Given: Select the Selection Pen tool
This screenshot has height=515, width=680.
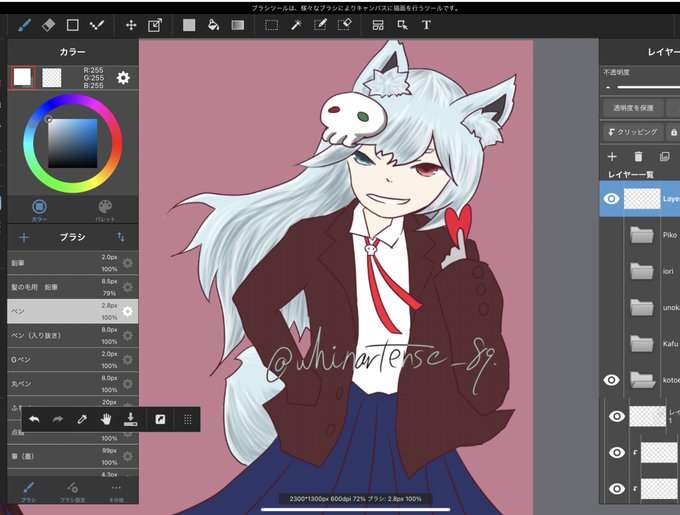Looking at the screenshot, I should click(x=320, y=25).
